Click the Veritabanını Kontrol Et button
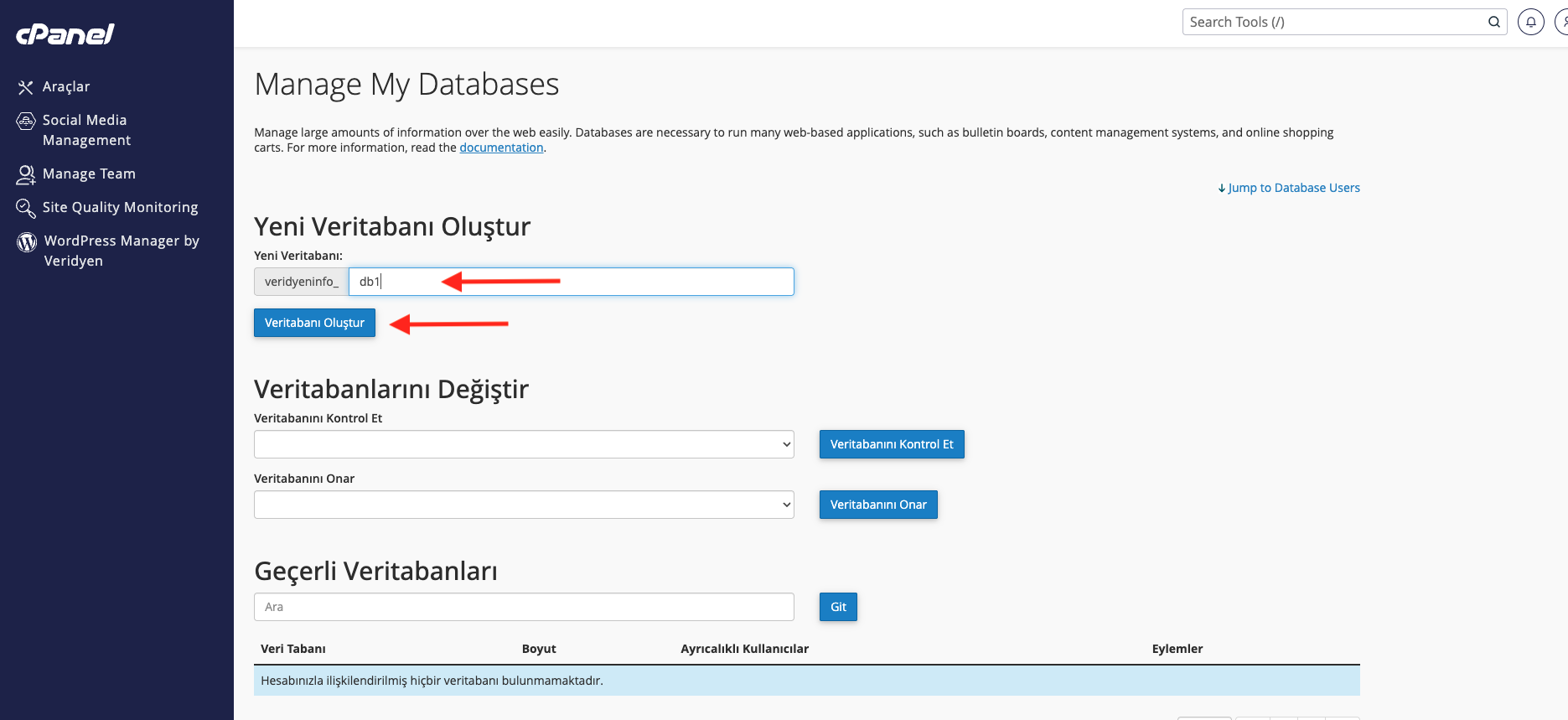Image resolution: width=1568 pixels, height=720 pixels. pos(892,444)
